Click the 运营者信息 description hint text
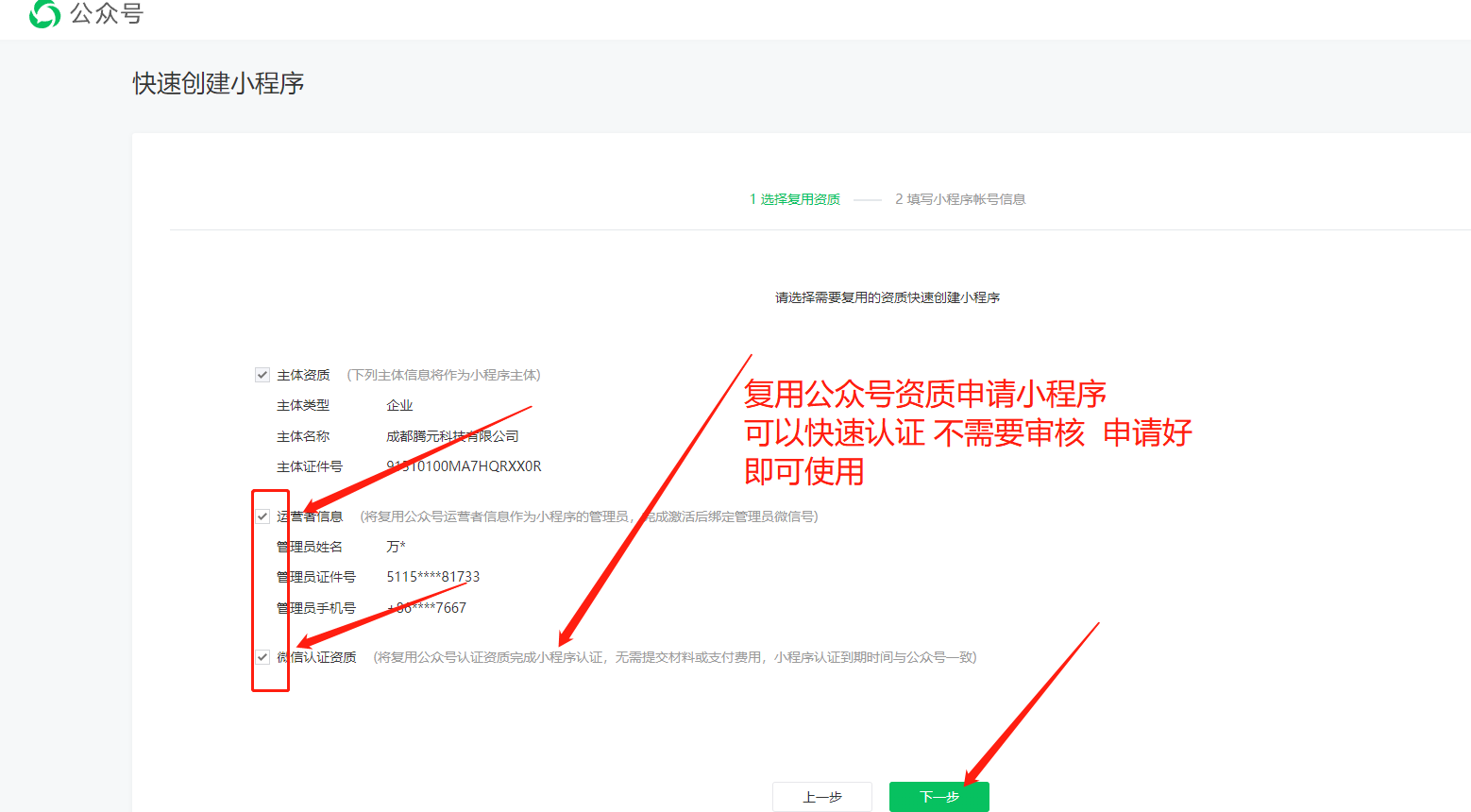Viewport: 1471px width, 812px height. [x=589, y=516]
